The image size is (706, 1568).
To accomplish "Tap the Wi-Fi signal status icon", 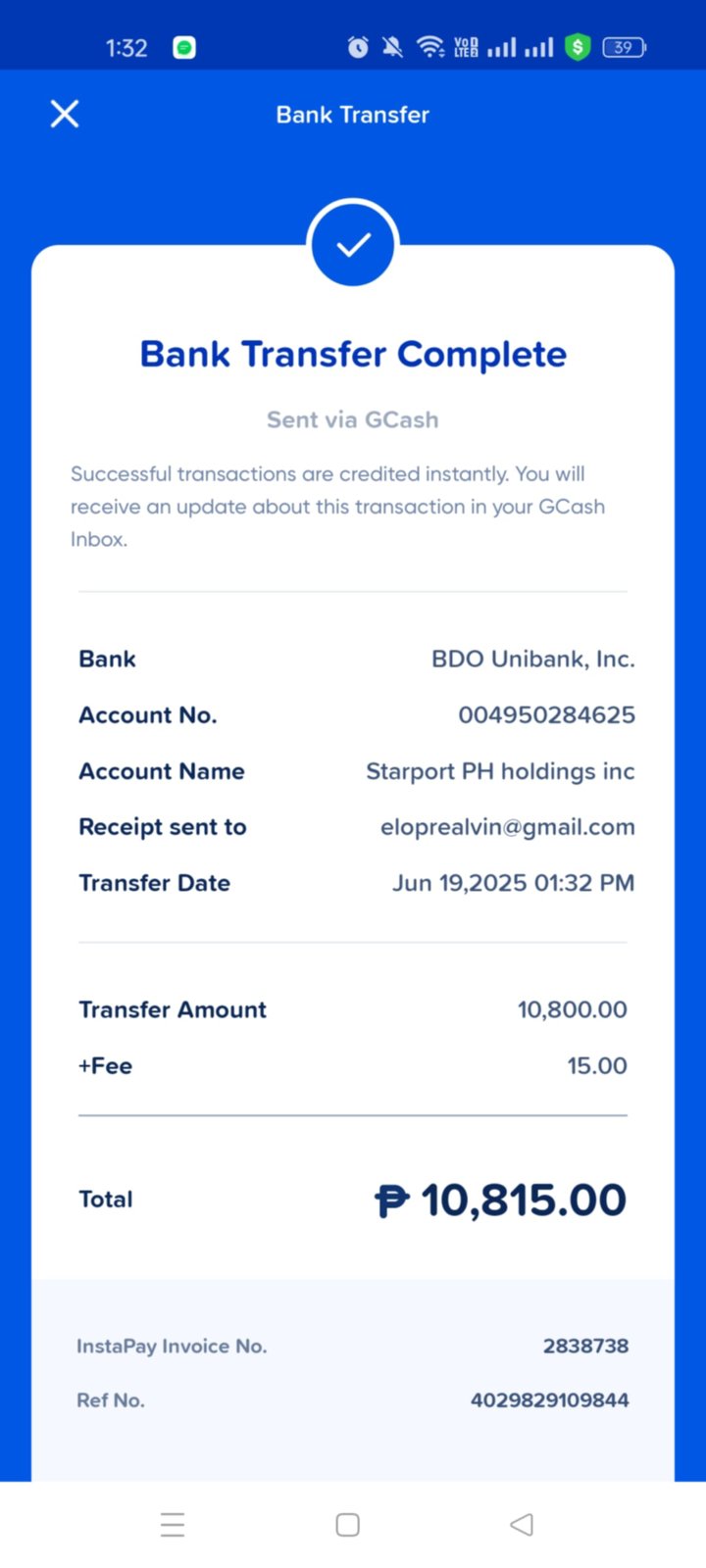I will (x=429, y=47).
